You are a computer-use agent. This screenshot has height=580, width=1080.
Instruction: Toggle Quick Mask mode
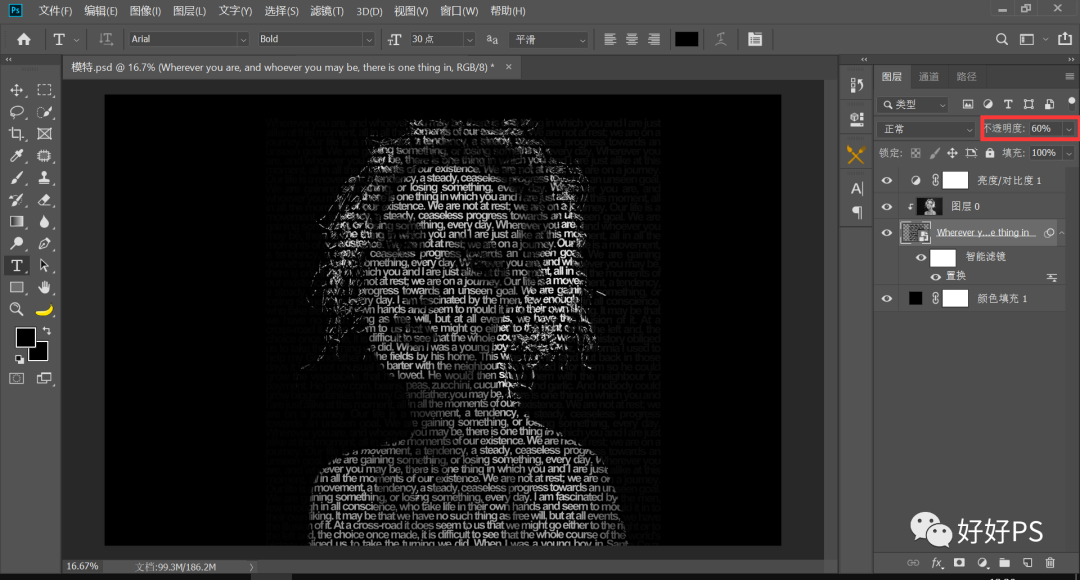point(17,378)
